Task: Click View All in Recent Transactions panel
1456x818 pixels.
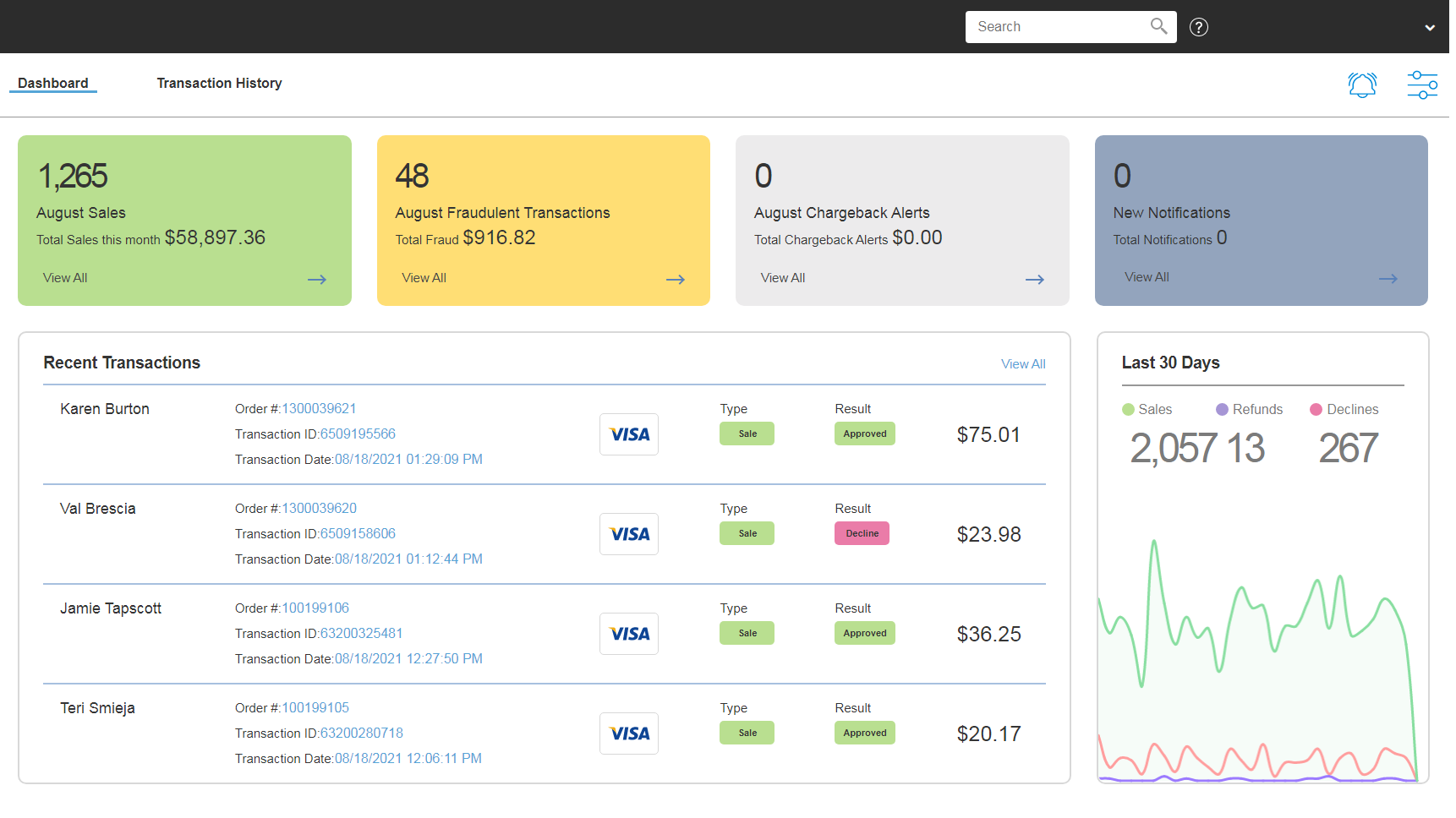Action: click(x=1023, y=364)
